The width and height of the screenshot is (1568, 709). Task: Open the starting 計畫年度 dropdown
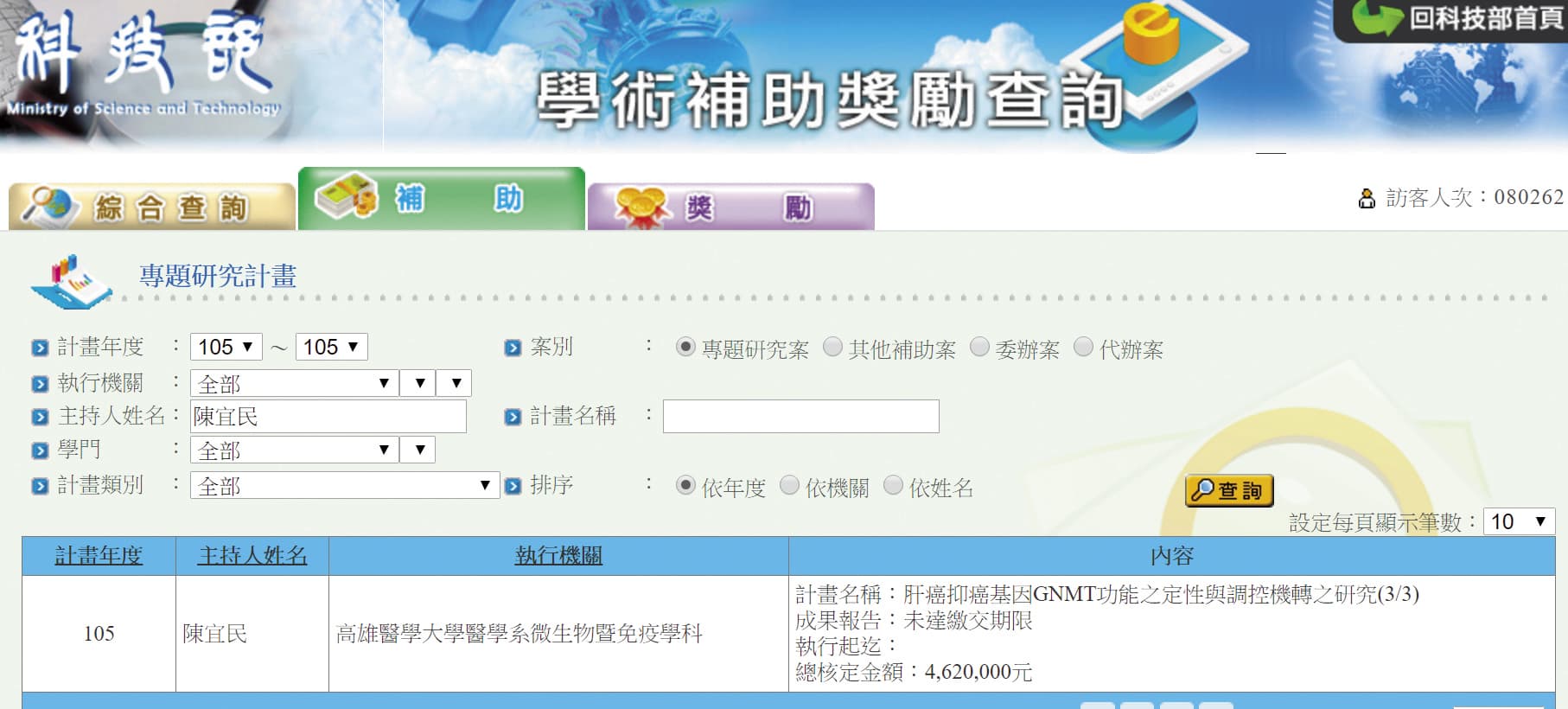(x=226, y=347)
